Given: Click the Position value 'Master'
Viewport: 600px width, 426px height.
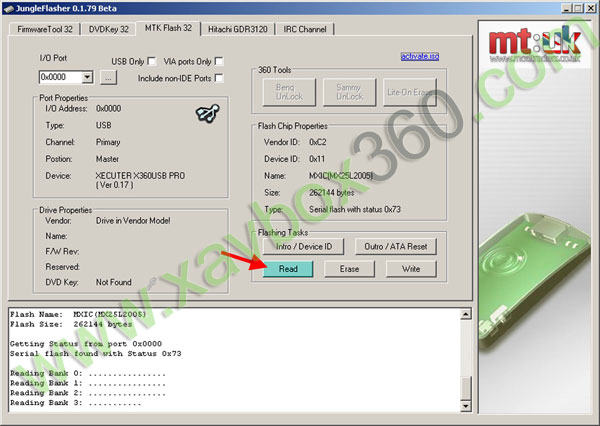Looking at the screenshot, I should 107,159.
